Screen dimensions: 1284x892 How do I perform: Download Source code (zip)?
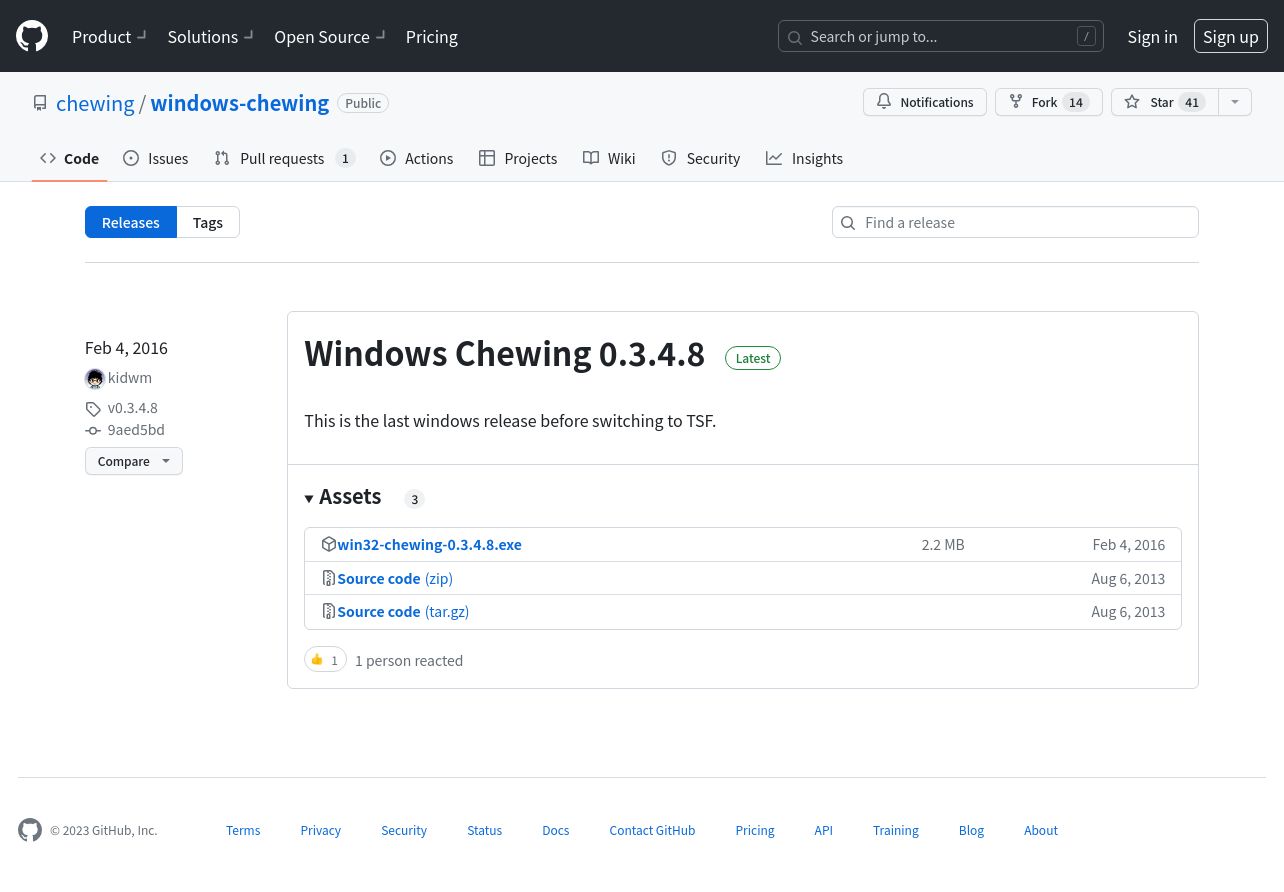point(395,579)
